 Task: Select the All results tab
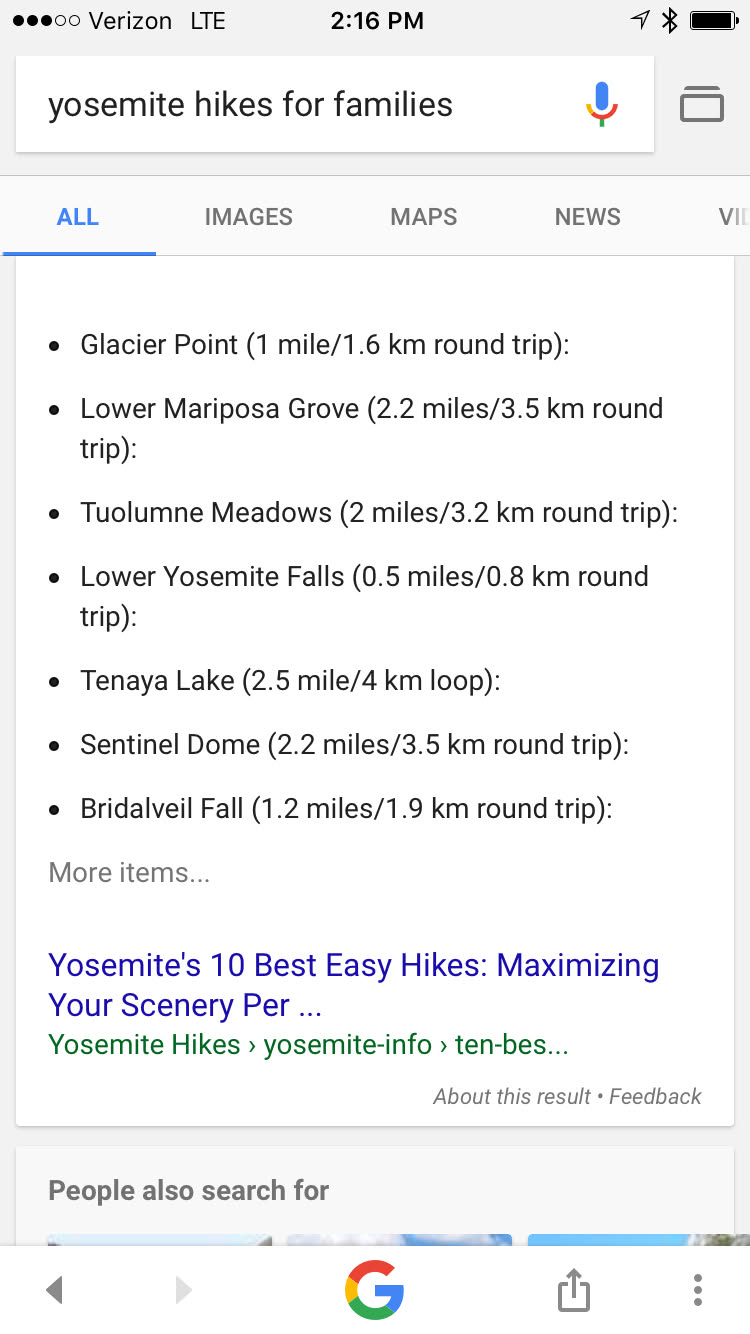(78, 217)
